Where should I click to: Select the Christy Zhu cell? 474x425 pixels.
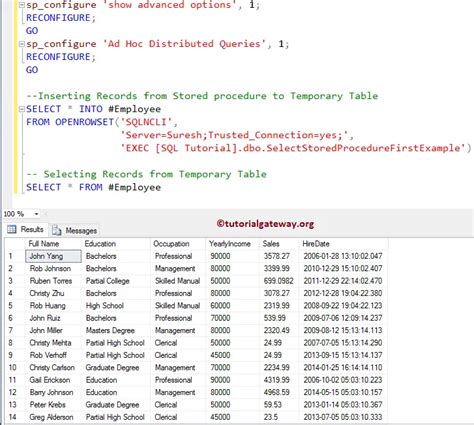[x=53, y=293]
